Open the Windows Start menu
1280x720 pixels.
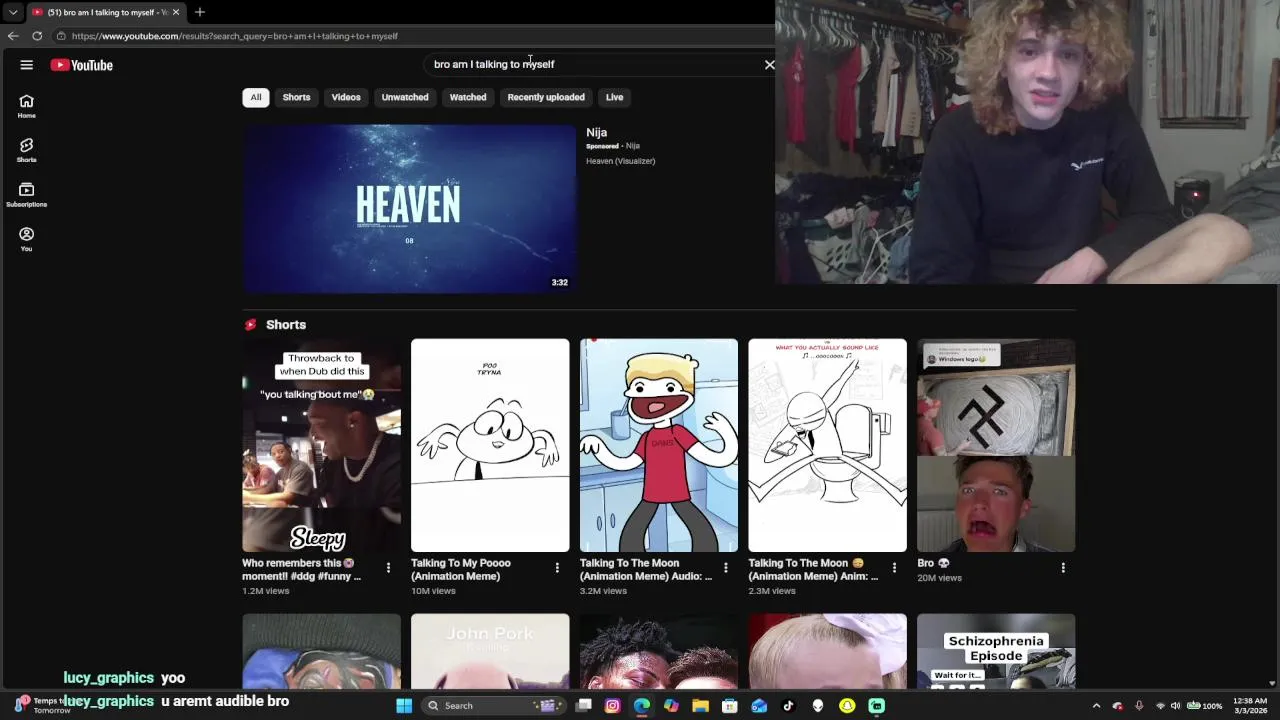pyautogui.click(x=404, y=706)
